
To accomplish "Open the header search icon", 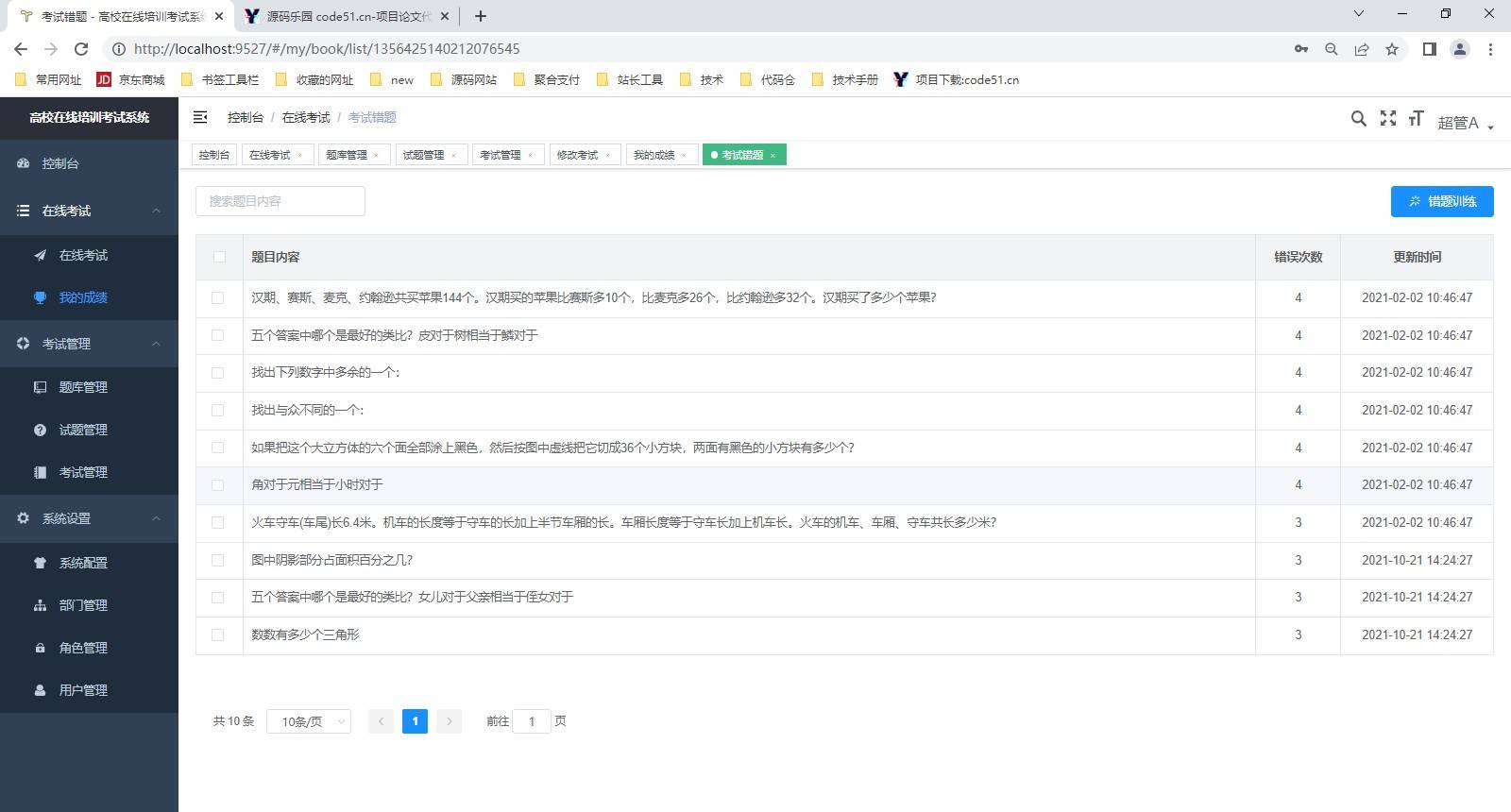I will pos(1358,118).
